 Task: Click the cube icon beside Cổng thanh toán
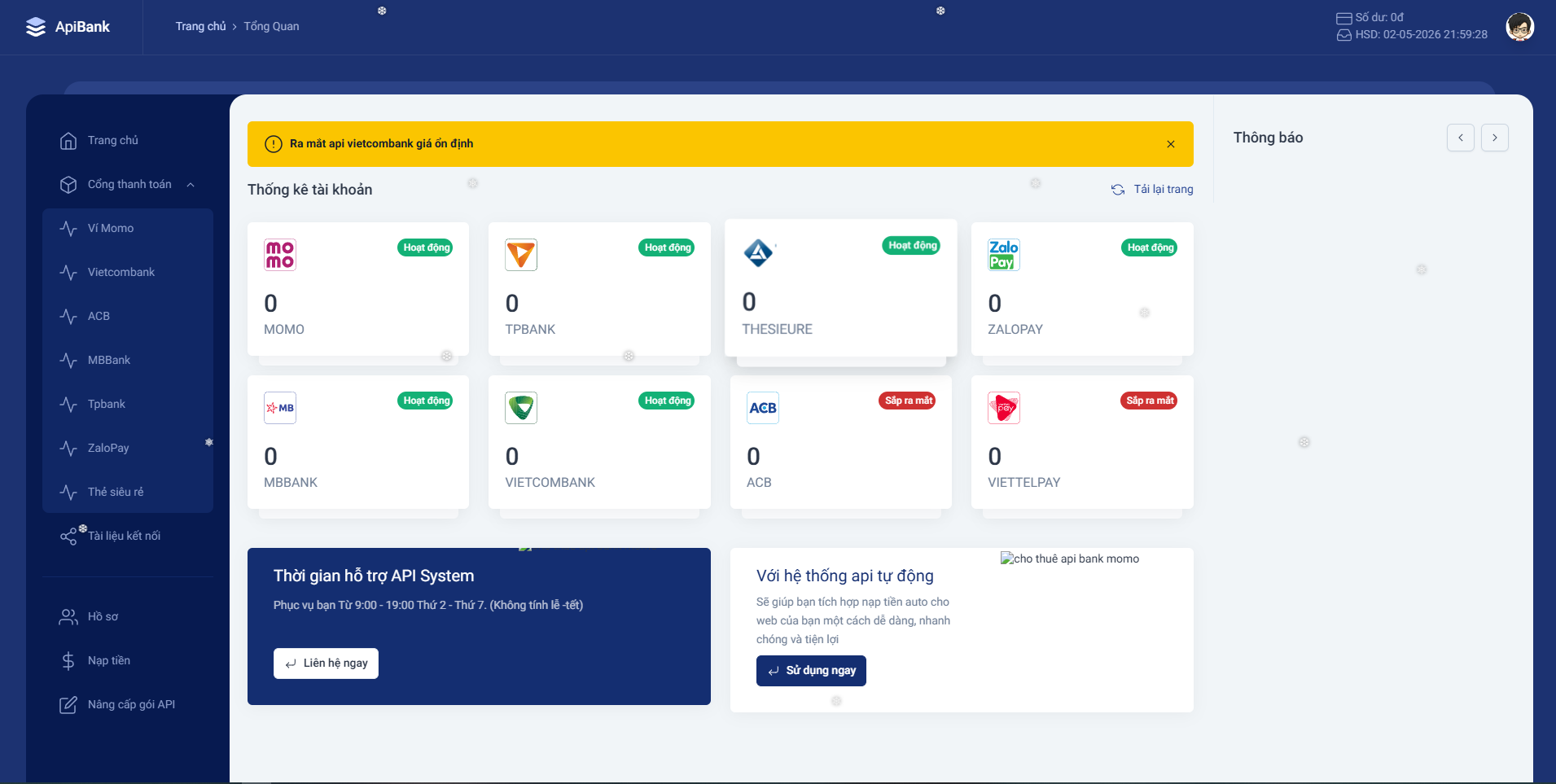point(68,185)
